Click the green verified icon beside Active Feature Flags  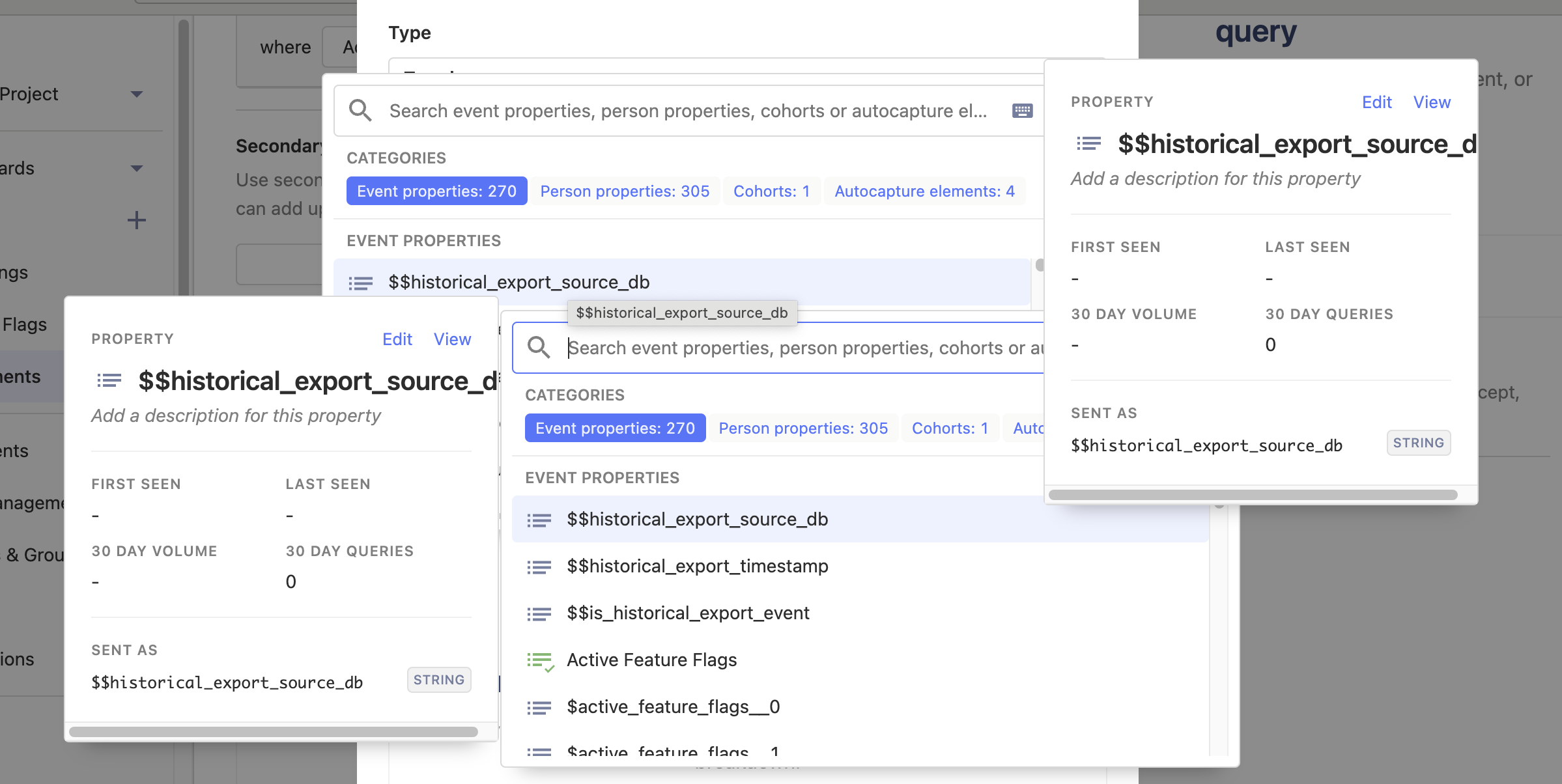coord(540,660)
